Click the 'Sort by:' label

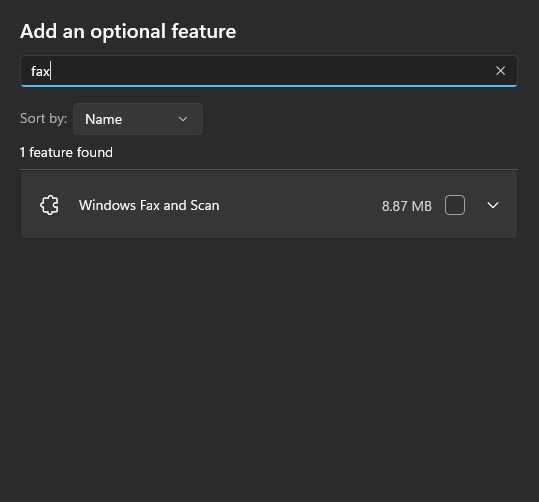pos(43,119)
